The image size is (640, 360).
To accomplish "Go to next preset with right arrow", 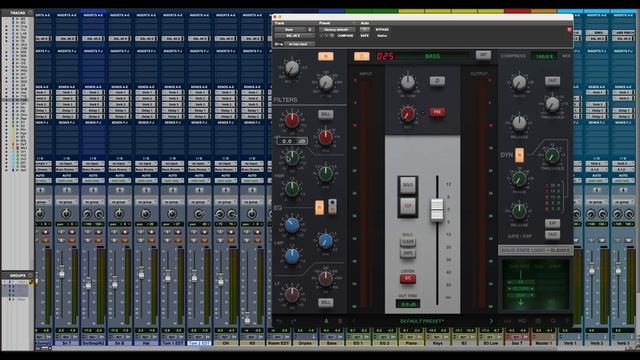I will point(491,321).
